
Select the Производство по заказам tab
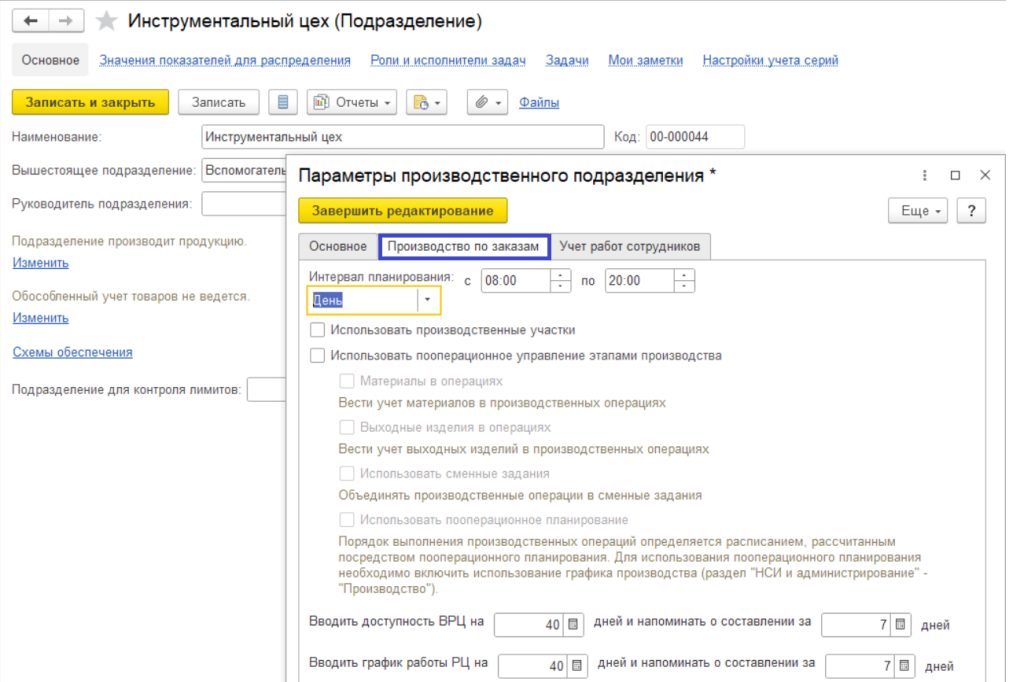pos(464,246)
